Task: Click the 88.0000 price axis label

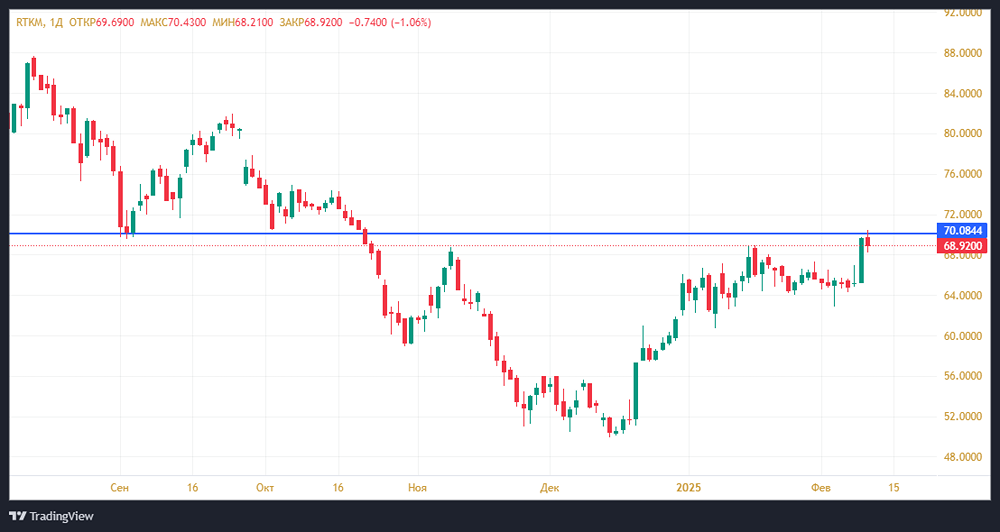Action: 962,53
